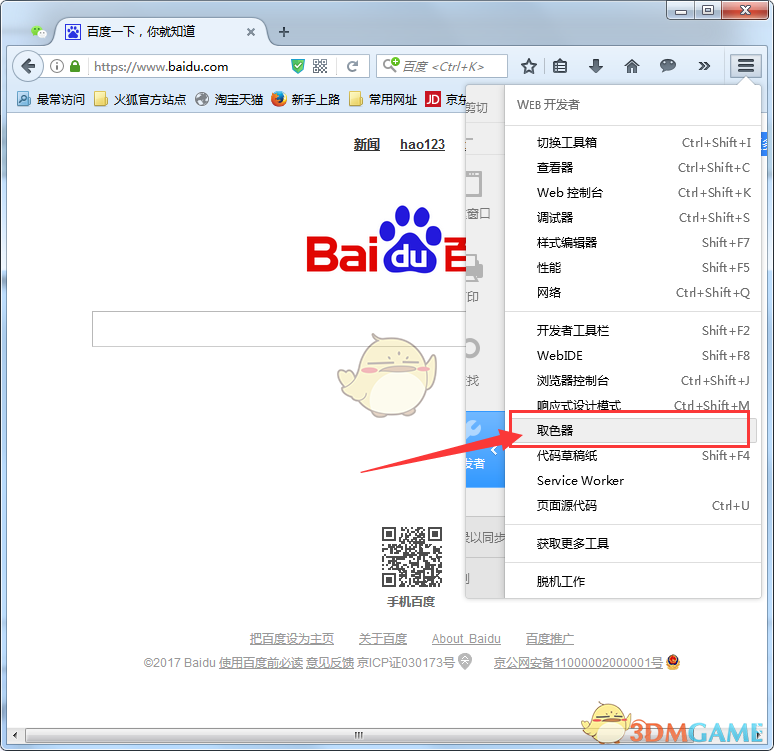Viewport: 774px width, 751px height.
Task: Select 性能 menu entry
Action: [x=632, y=268]
